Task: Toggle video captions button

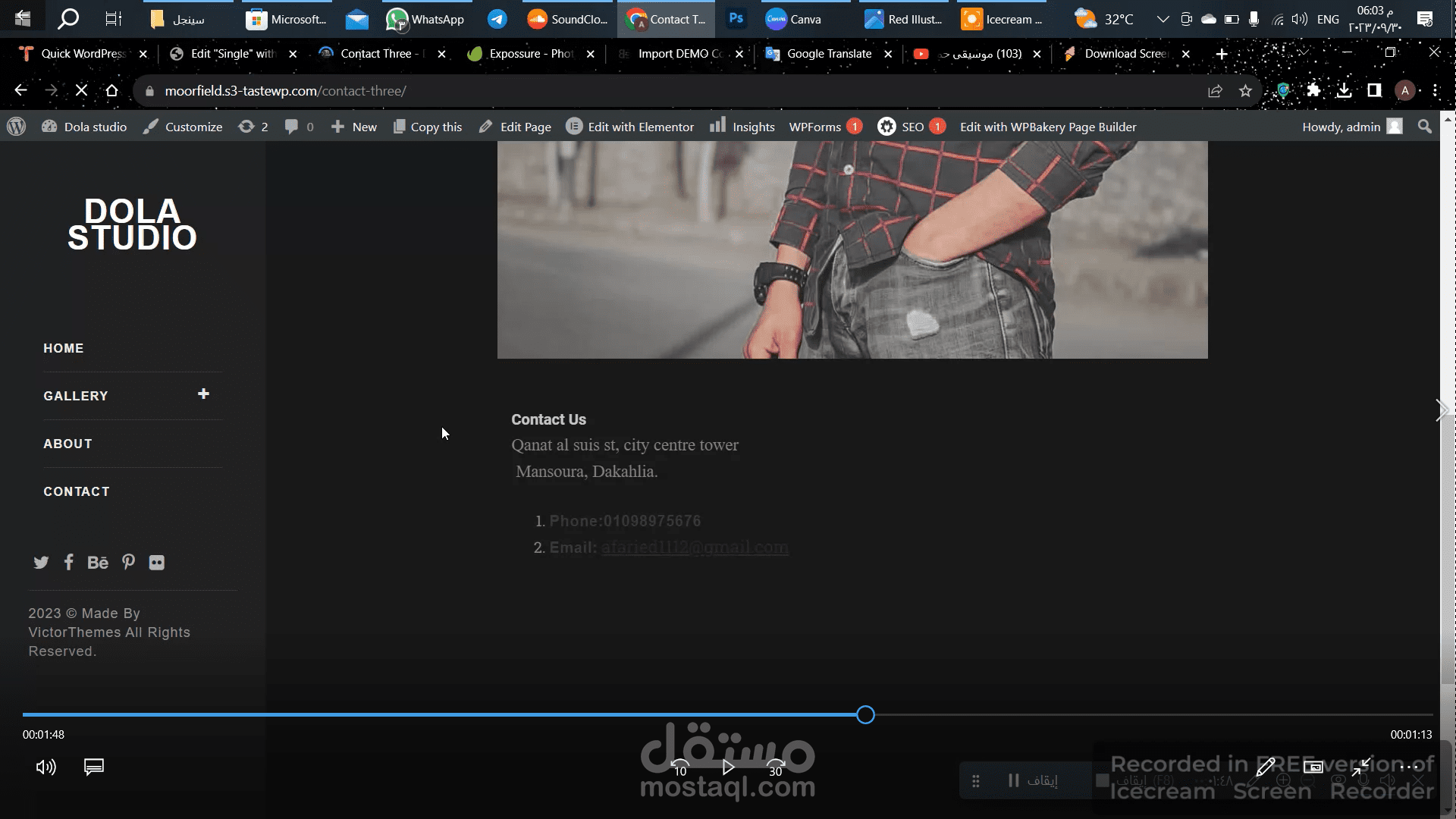Action: tap(94, 767)
